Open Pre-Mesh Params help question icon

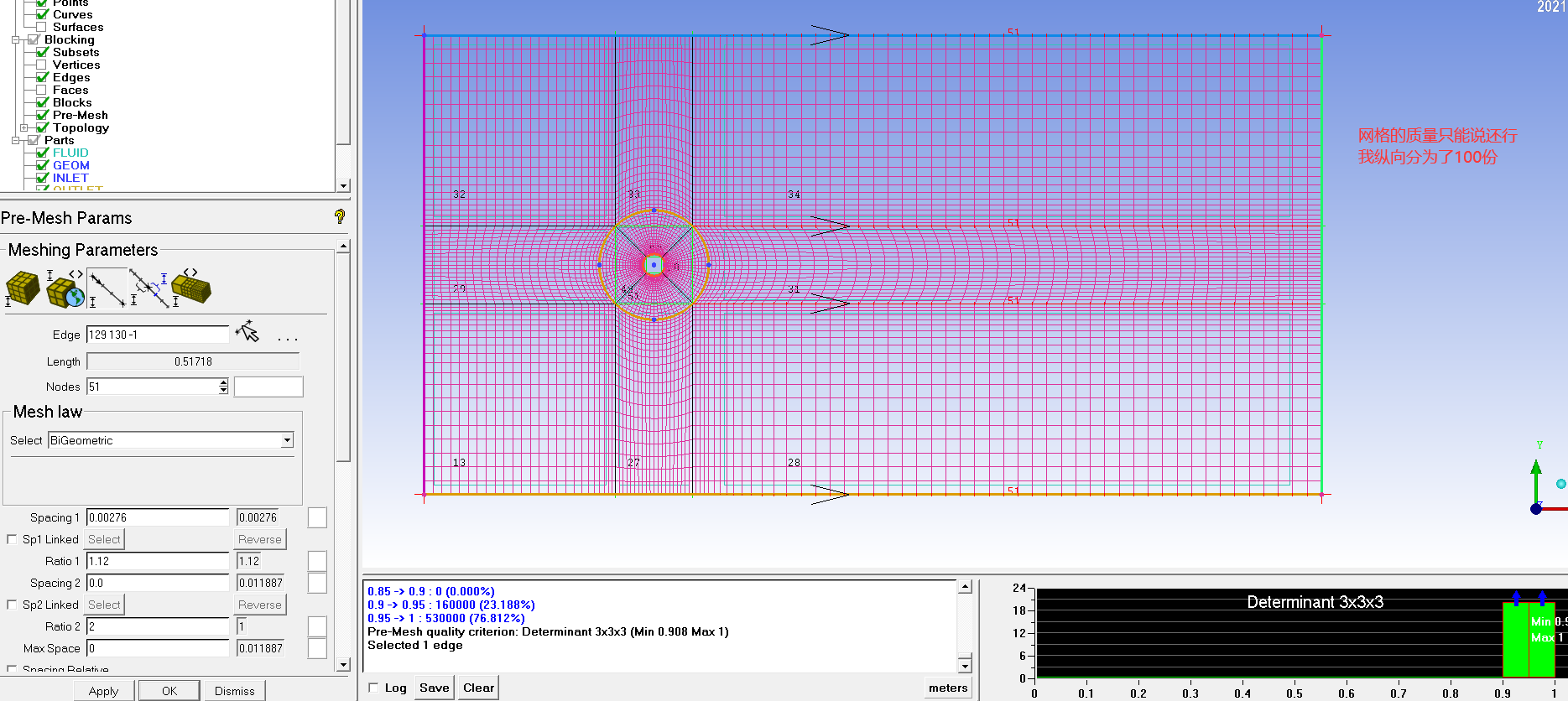[340, 216]
